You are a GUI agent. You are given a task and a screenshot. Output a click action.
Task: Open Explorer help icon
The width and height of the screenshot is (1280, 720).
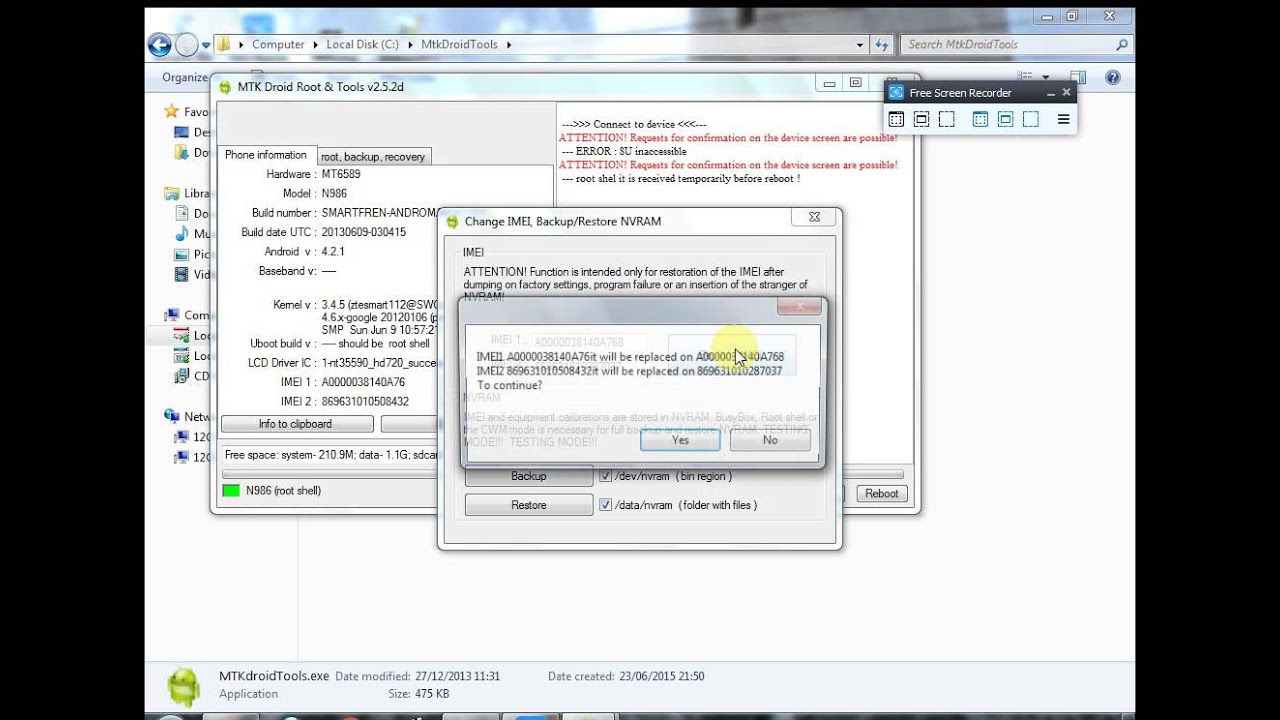1113,77
